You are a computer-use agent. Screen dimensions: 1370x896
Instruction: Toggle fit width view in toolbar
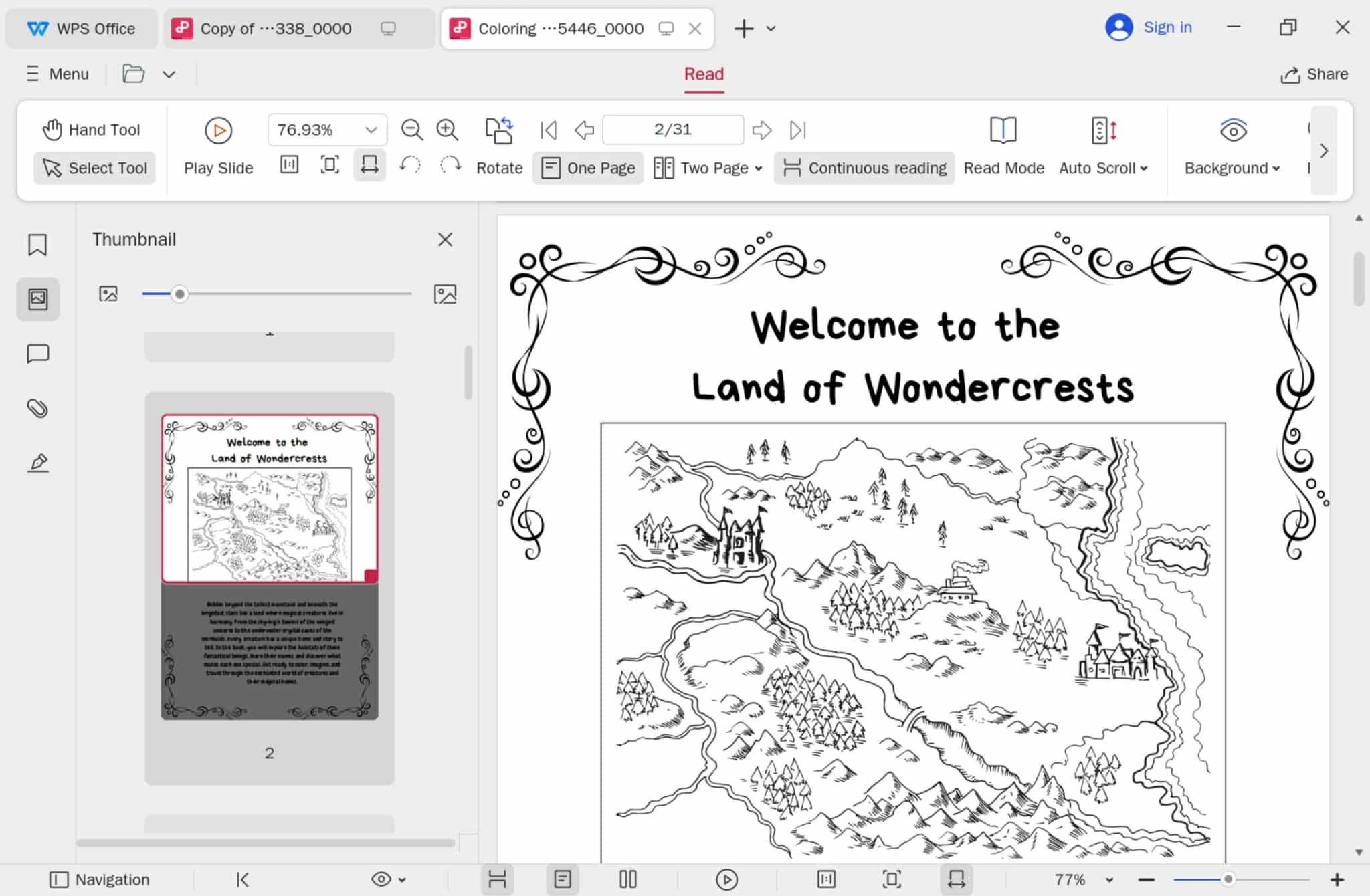(369, 164)
